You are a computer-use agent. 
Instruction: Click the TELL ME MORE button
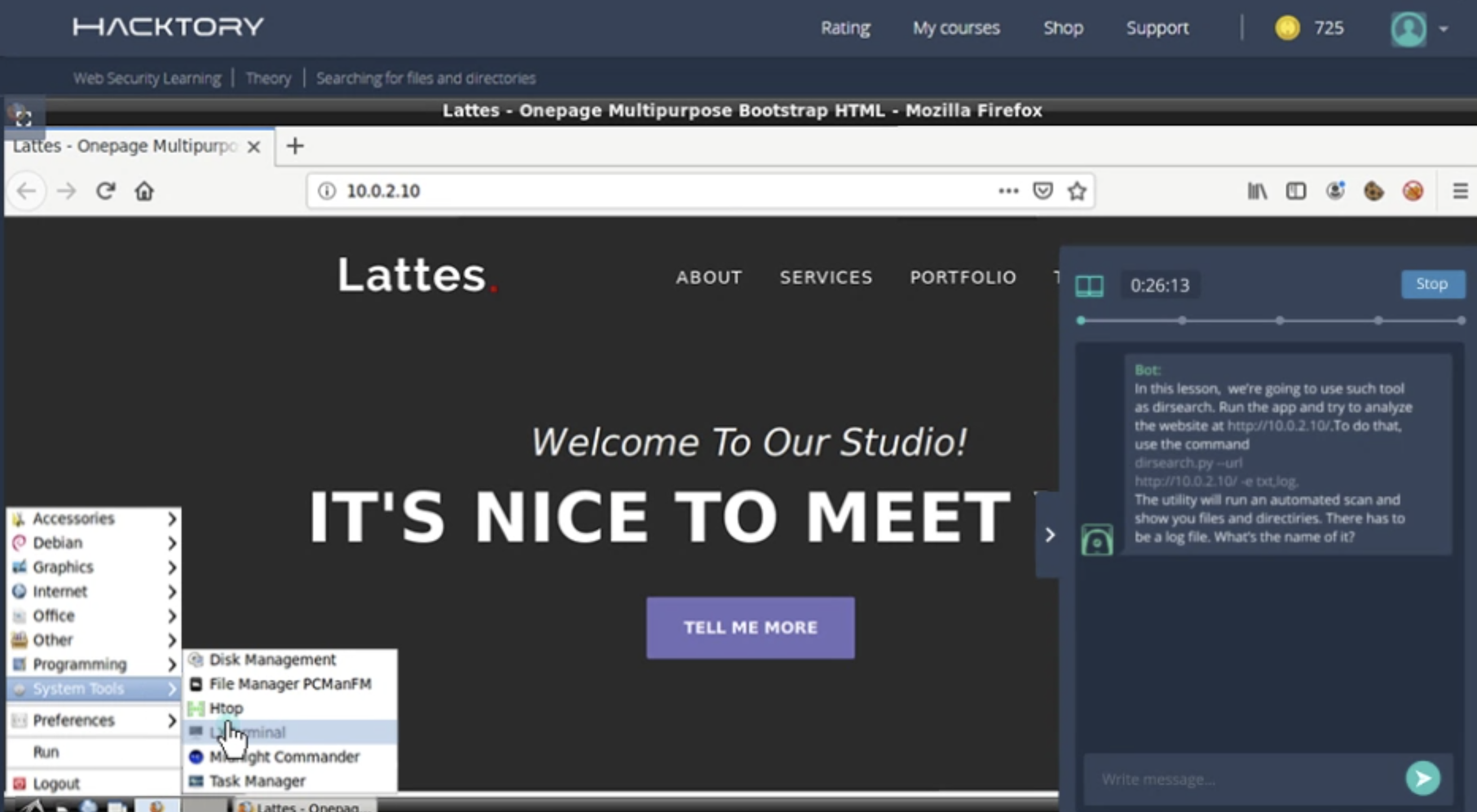pos(750,628)
